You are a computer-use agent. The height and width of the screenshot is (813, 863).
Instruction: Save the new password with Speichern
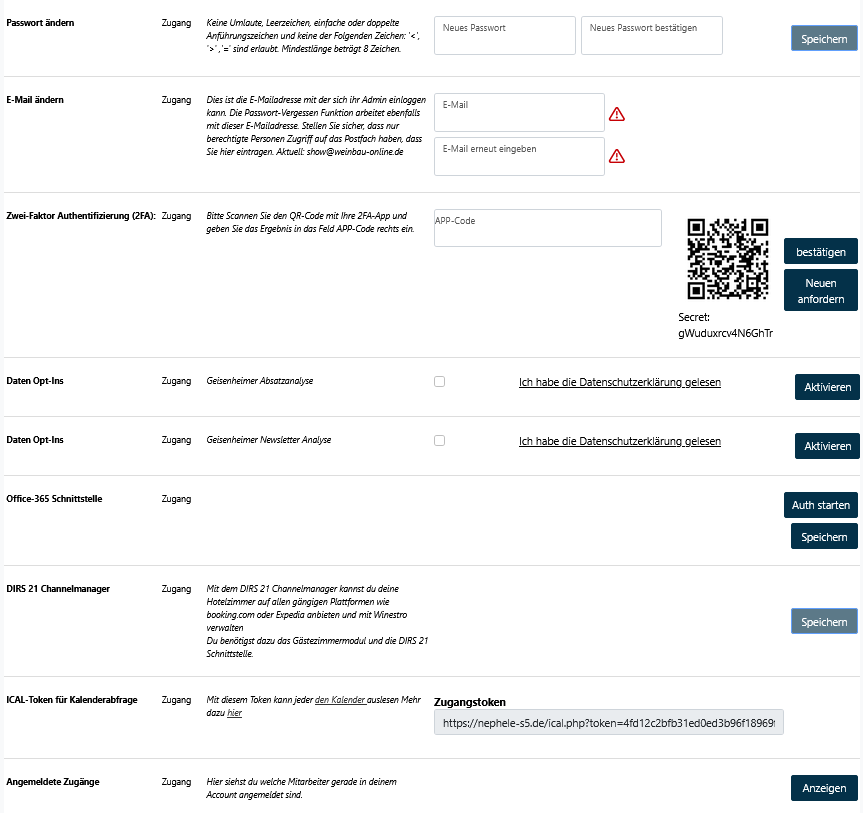[x=824, y=39]
